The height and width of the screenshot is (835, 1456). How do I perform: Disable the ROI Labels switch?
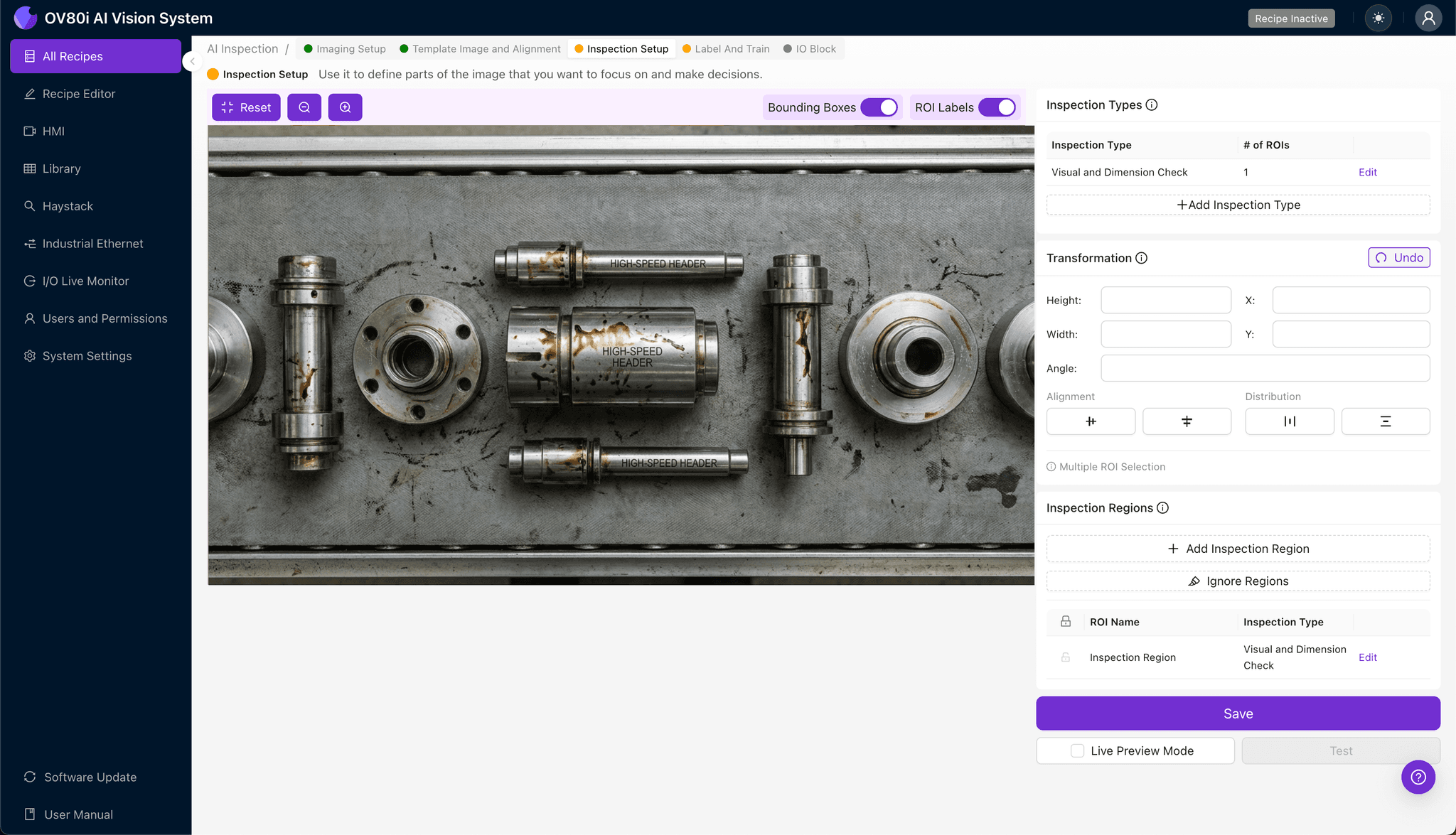[997, 107]
